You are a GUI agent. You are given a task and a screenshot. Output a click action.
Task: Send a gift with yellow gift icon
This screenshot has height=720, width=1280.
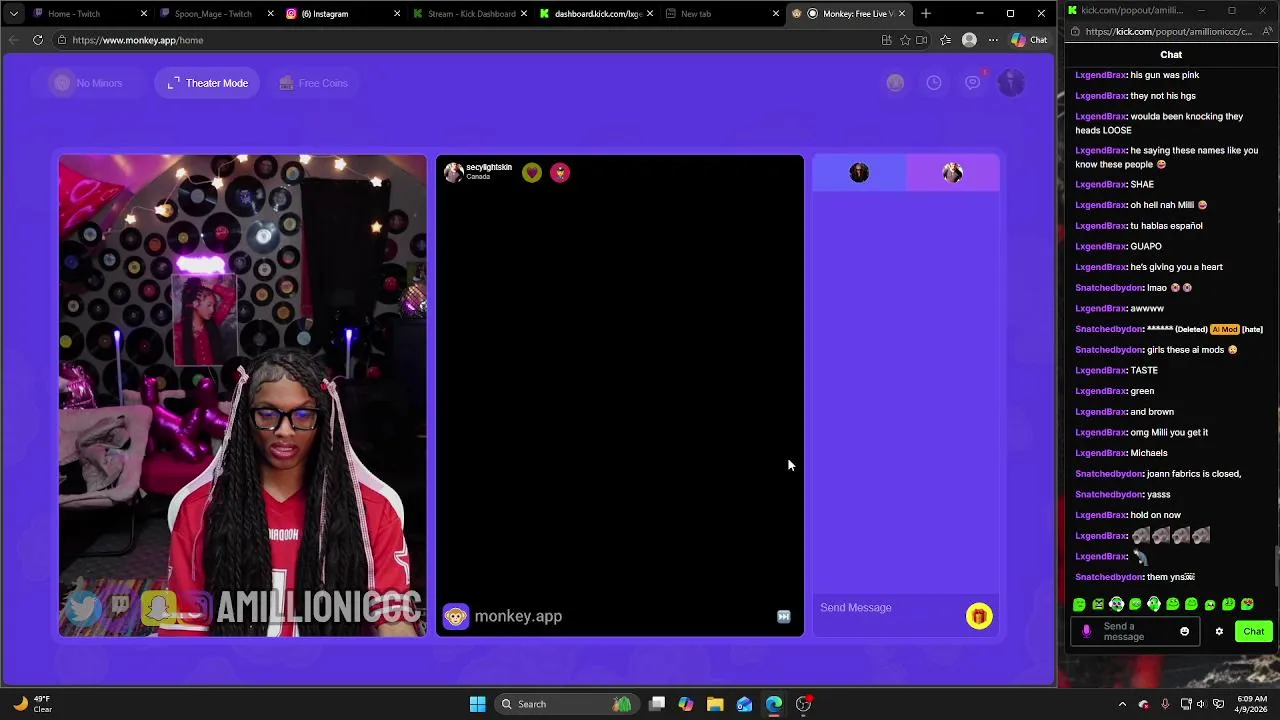[979, 616]
